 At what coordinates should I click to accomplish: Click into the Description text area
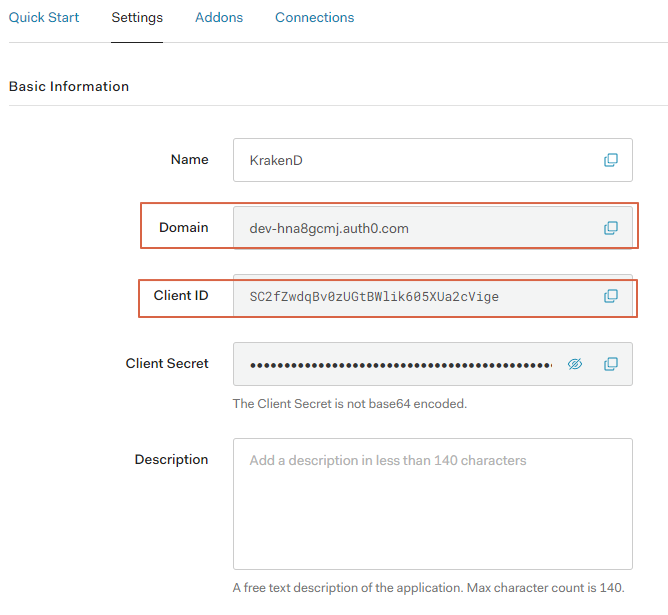[433, 504]
